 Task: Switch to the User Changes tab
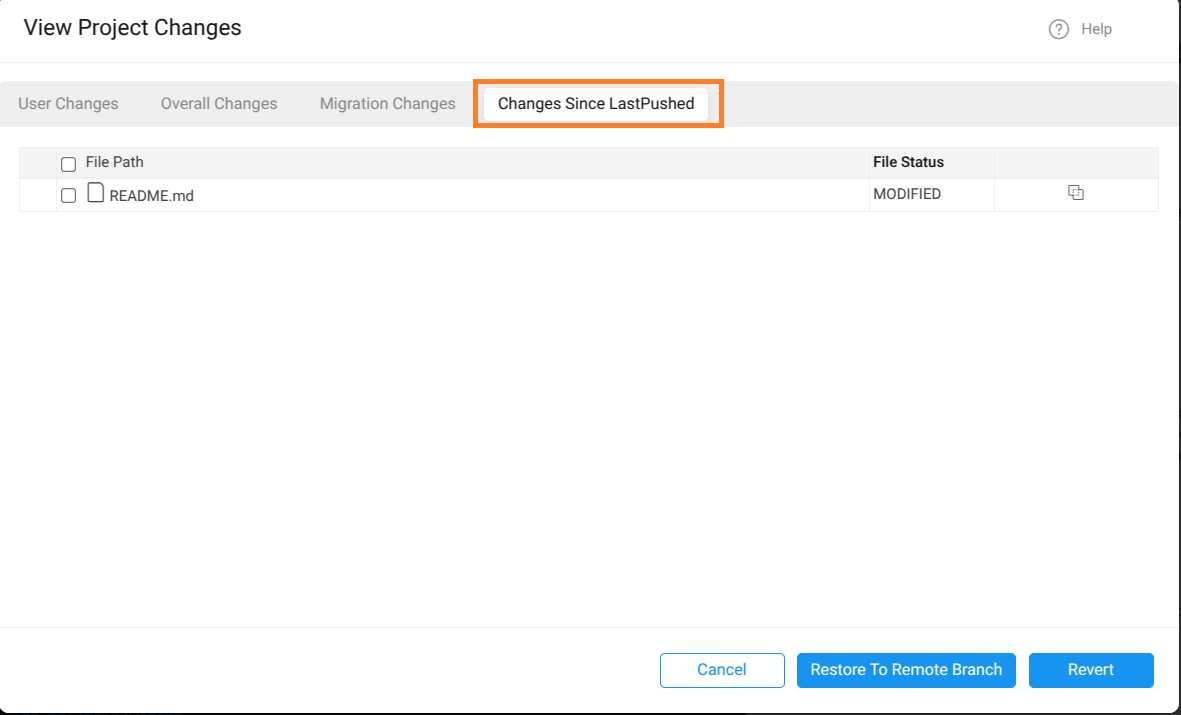pos(68,104)
